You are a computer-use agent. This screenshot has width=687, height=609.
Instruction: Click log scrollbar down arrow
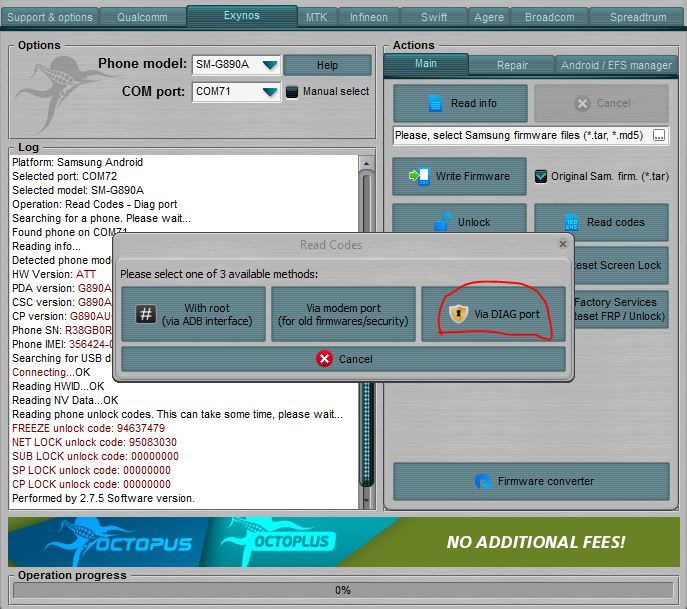tap(366, 499)
